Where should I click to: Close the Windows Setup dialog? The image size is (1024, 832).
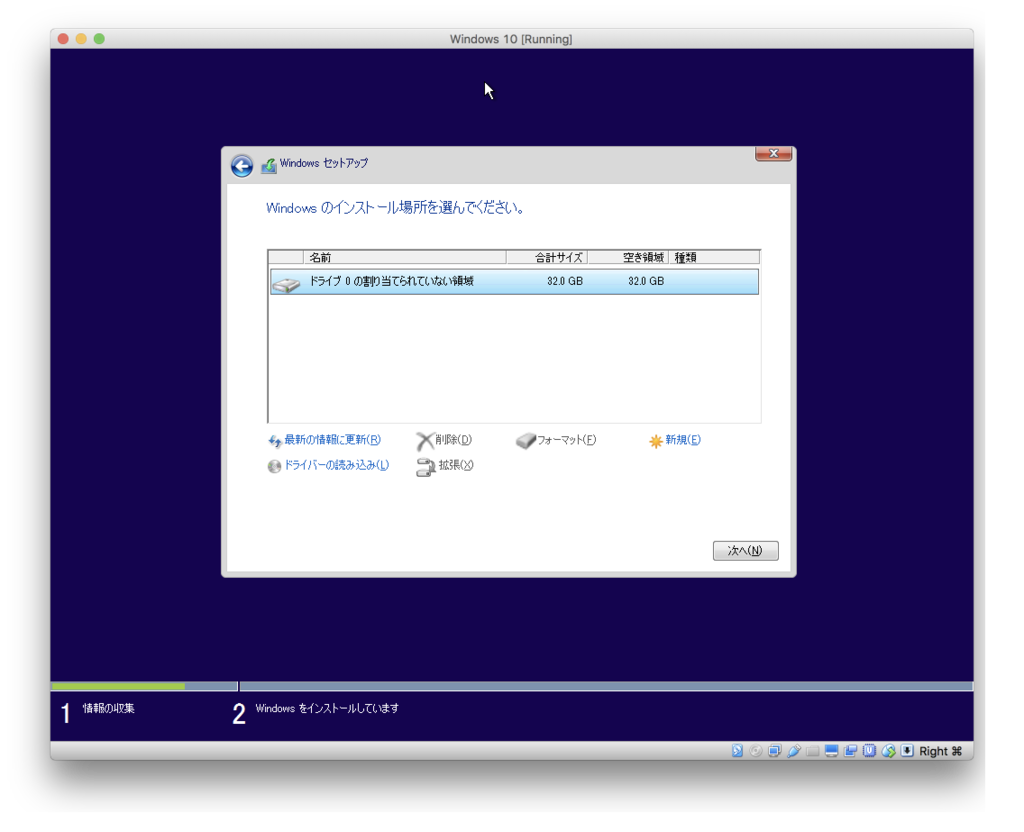pos(773,153)
